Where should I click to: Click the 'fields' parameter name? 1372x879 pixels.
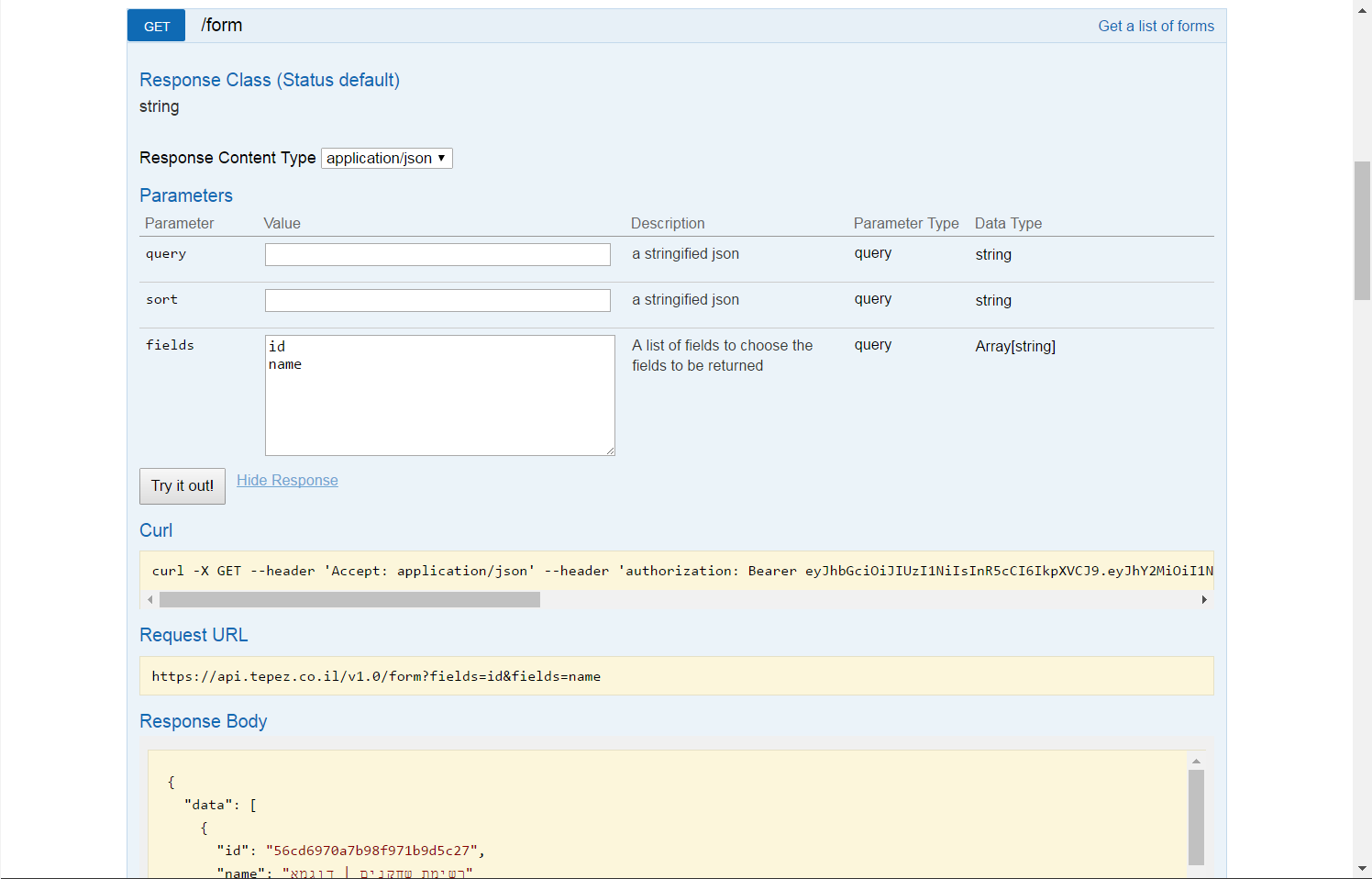(x=170, y=345)
